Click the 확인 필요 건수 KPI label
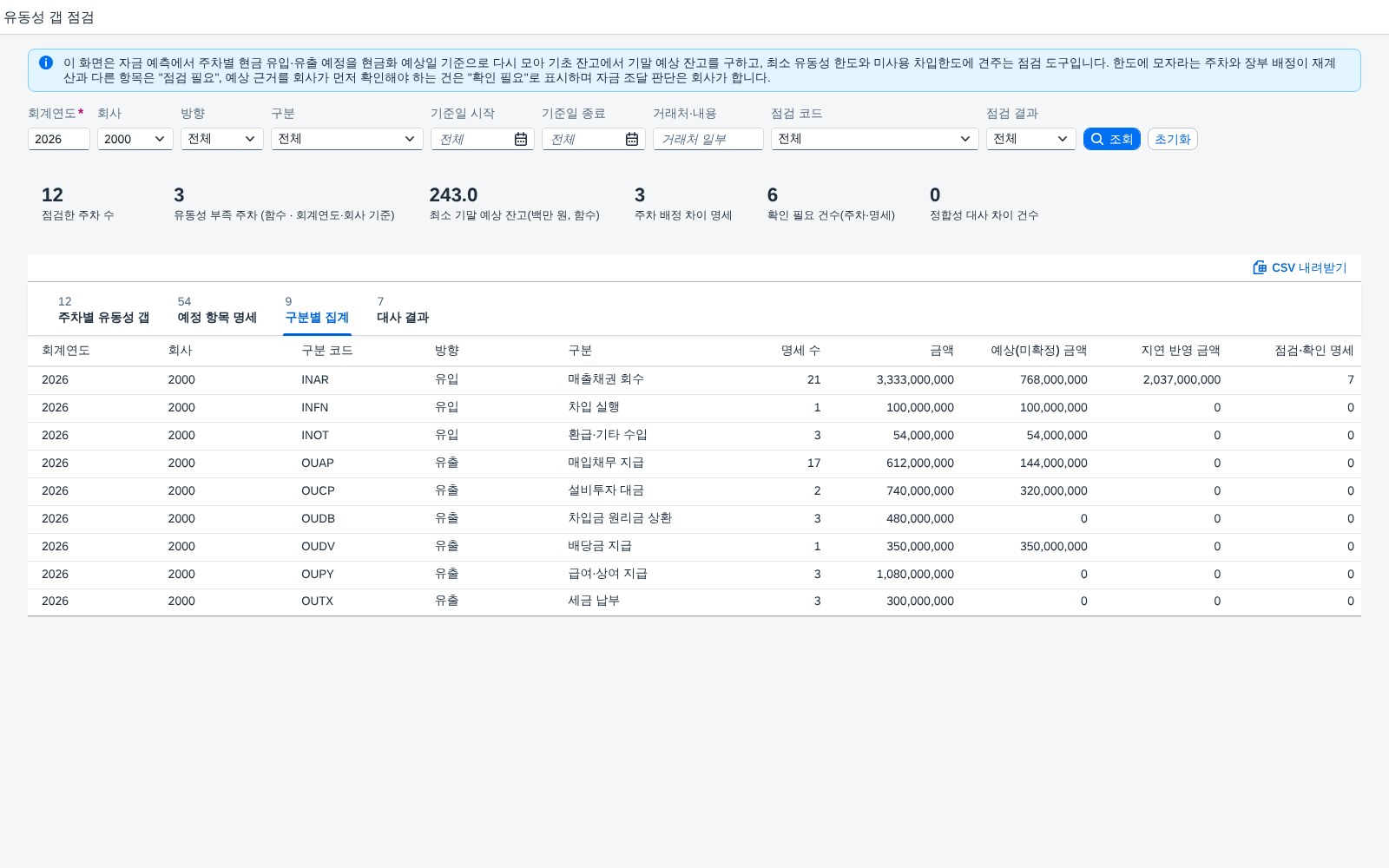The image size is (1389, 868). click(831, 215)
